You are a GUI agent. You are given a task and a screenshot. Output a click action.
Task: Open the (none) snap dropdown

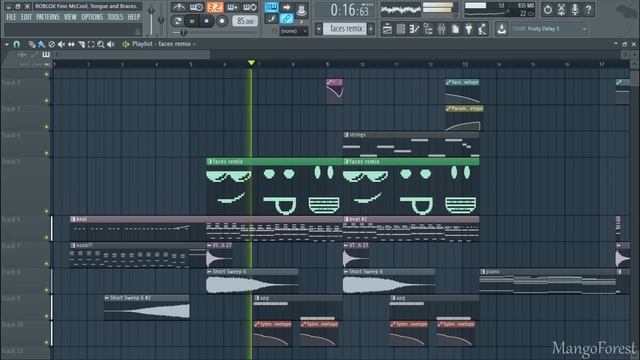coord(293,31)
